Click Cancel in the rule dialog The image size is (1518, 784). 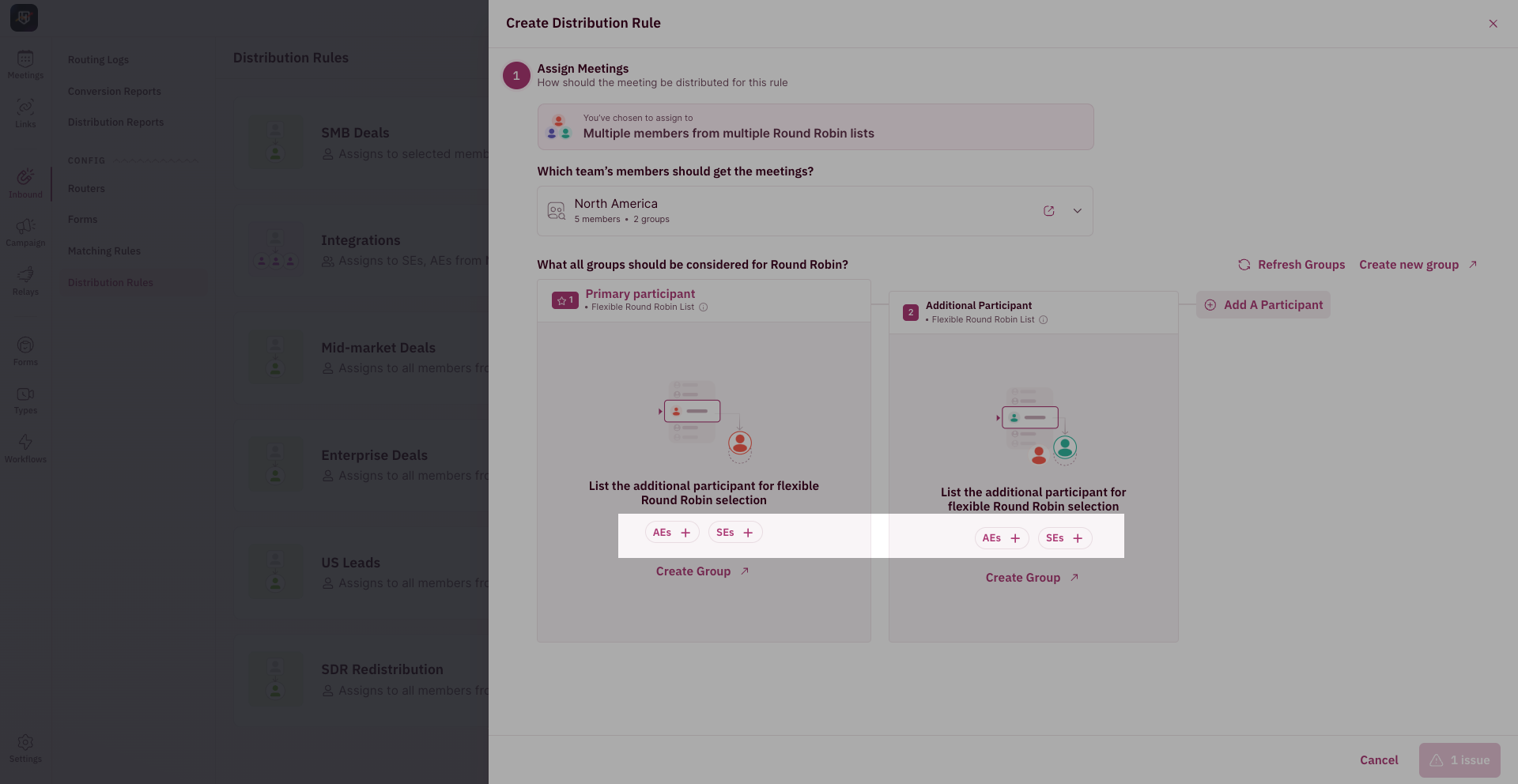pyautogui.click(x=1379, y=760)
